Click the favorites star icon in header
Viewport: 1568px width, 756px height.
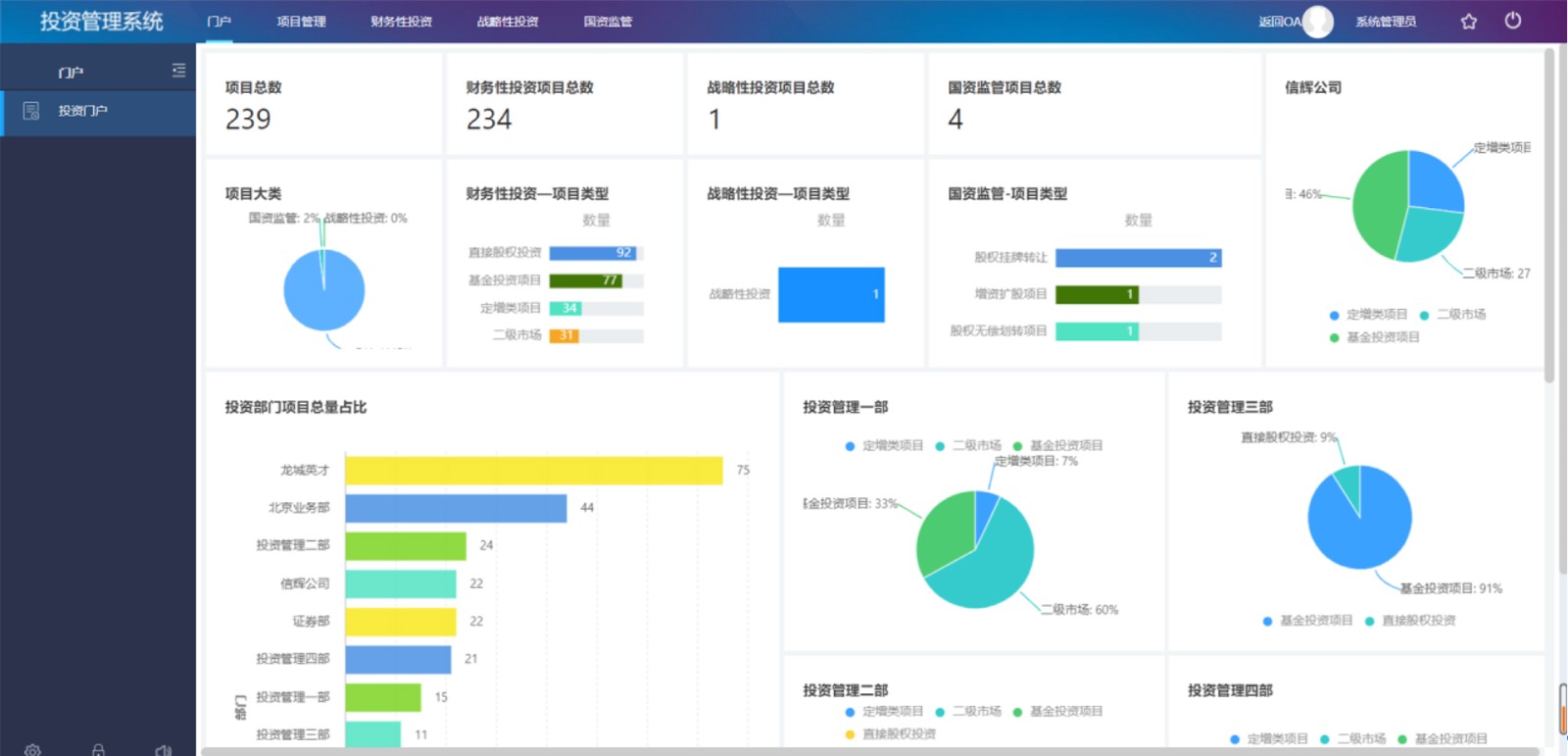1468,21
